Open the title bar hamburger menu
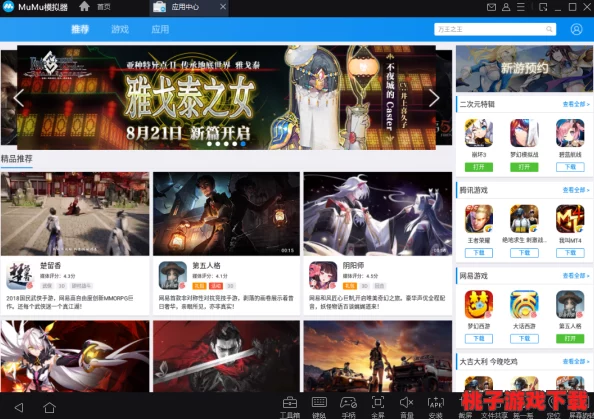This screenshot has width=594, height=419. (521, 7)
